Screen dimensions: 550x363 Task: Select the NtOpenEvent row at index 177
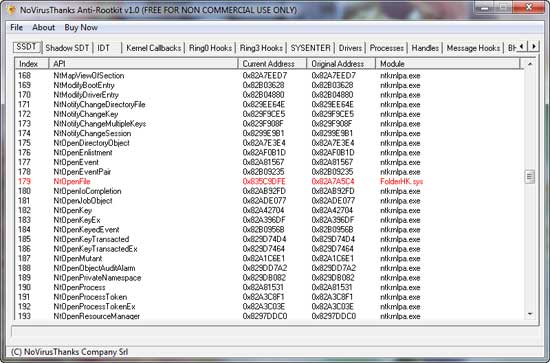269,162
